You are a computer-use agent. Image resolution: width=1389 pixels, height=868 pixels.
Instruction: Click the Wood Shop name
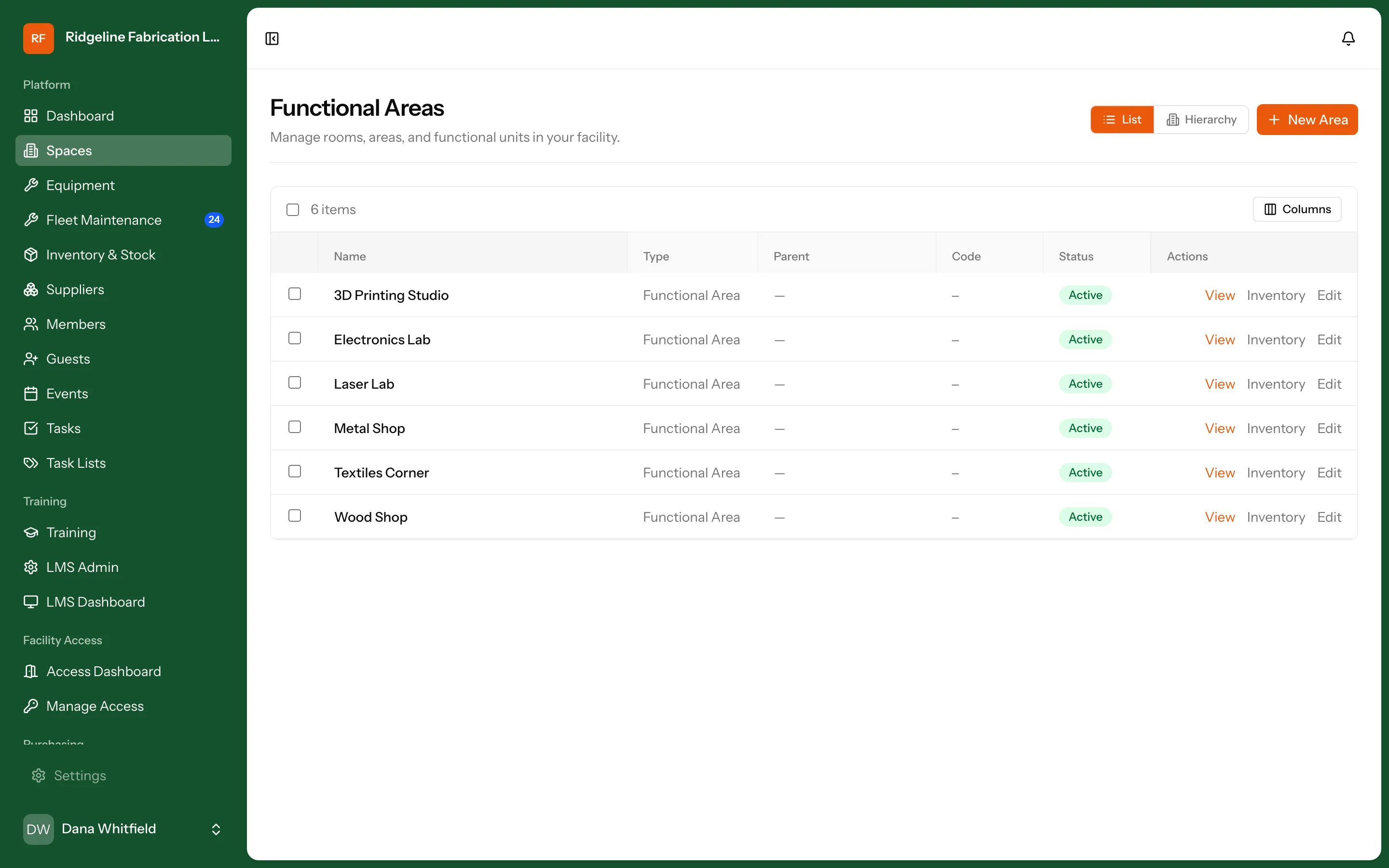(371, 517)
